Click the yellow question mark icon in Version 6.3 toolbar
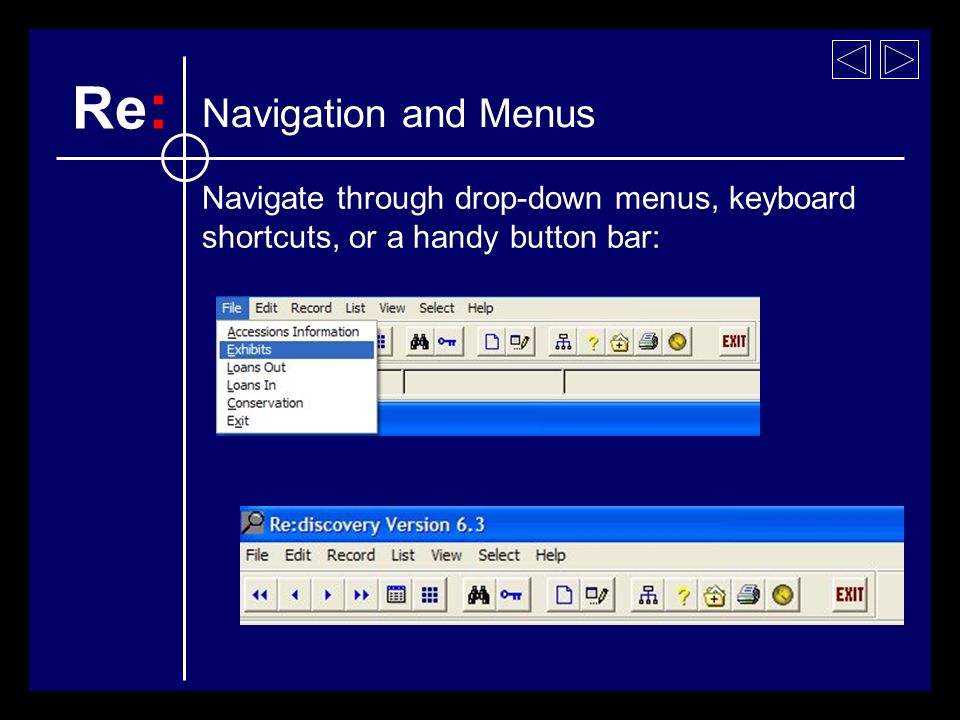The width and height of the screenshot is (960, 720). point(683,594)
